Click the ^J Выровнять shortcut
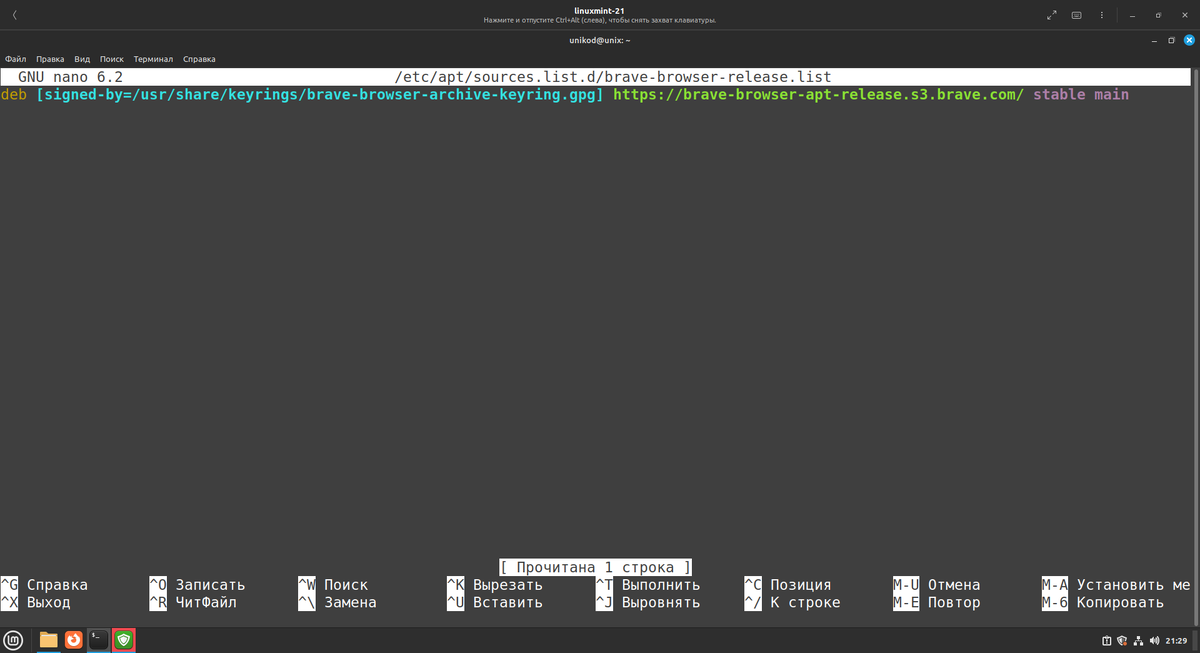 (648, 603)
